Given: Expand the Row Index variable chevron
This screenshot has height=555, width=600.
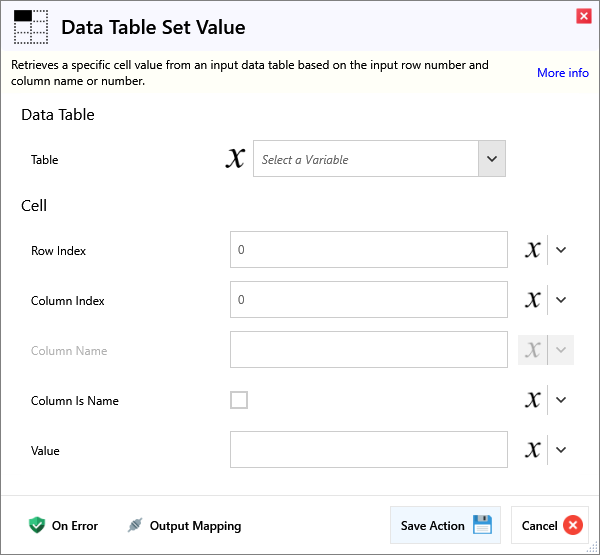Looking at the screenshot, I should click(x=561, y=250).
